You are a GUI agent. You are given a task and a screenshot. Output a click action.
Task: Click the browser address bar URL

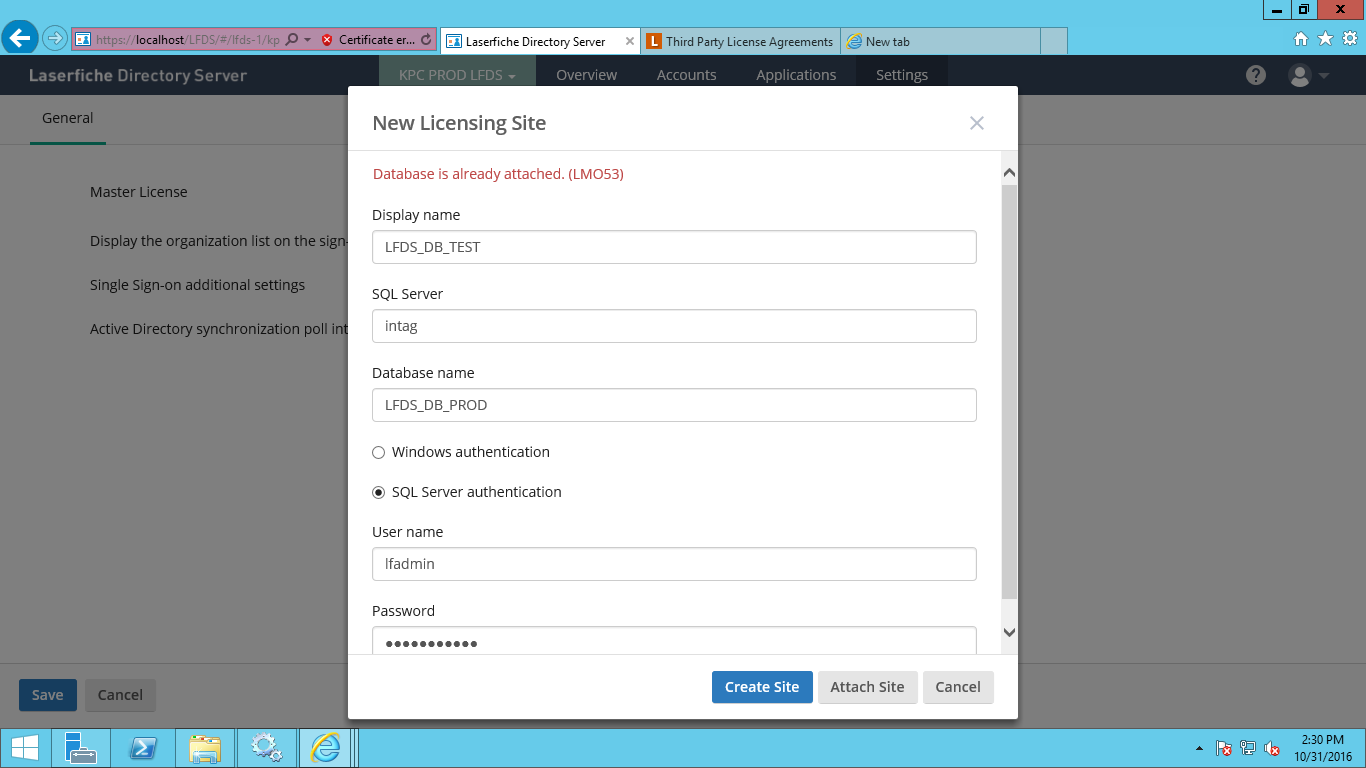pyautogui.click(x=188, y=40)
